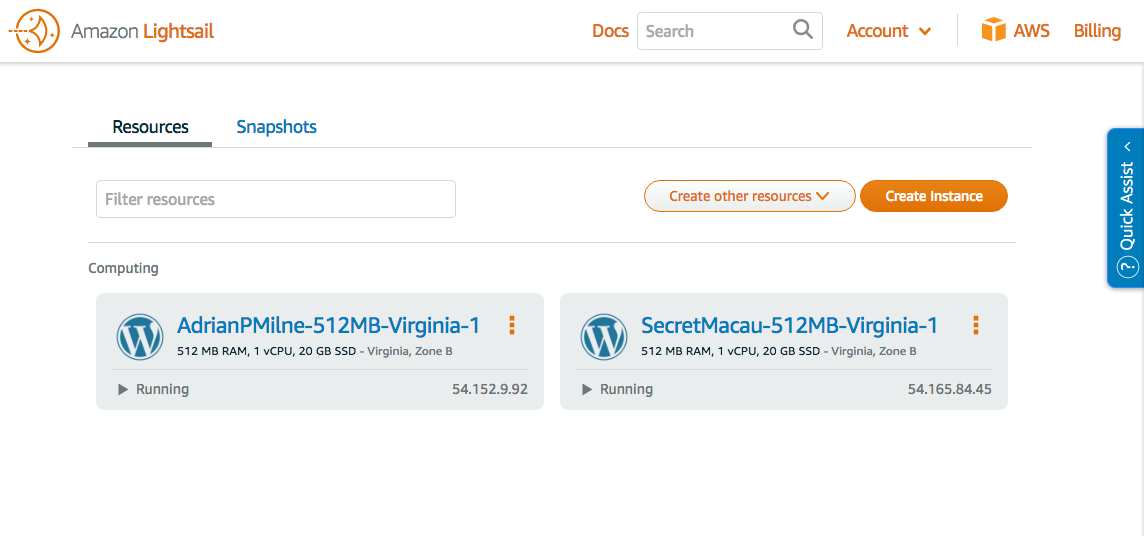Switch to the Snapshots tab
The width and height of the screenshot is (1144, 536).
(276, 127)
